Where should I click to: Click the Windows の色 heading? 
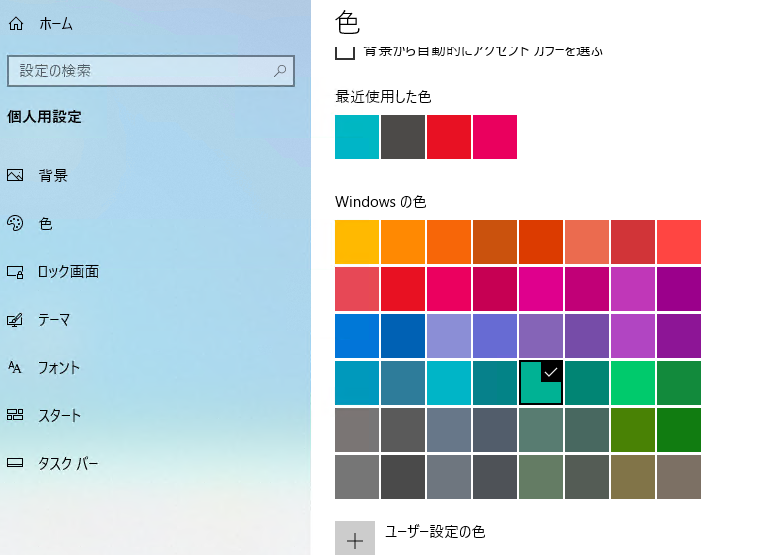[381, 202]
